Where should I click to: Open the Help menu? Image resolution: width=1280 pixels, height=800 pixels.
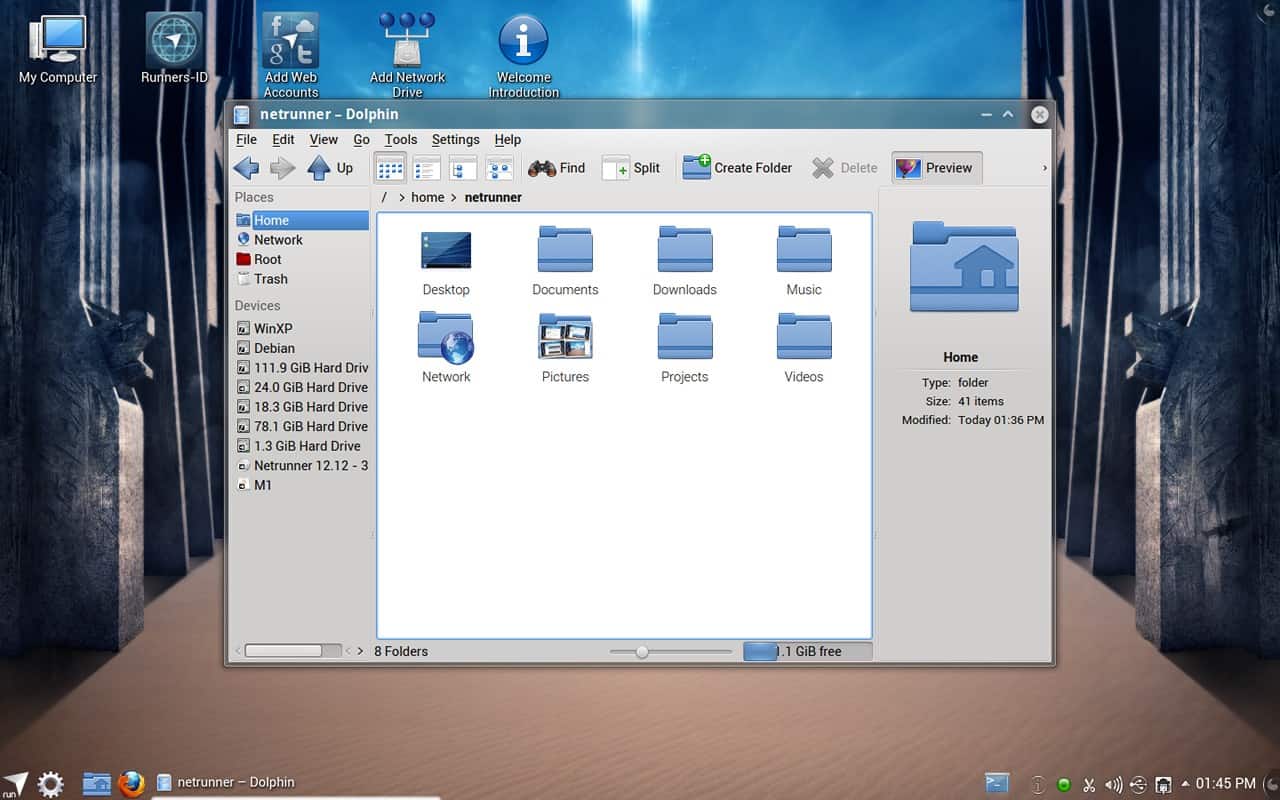point(508,140)
